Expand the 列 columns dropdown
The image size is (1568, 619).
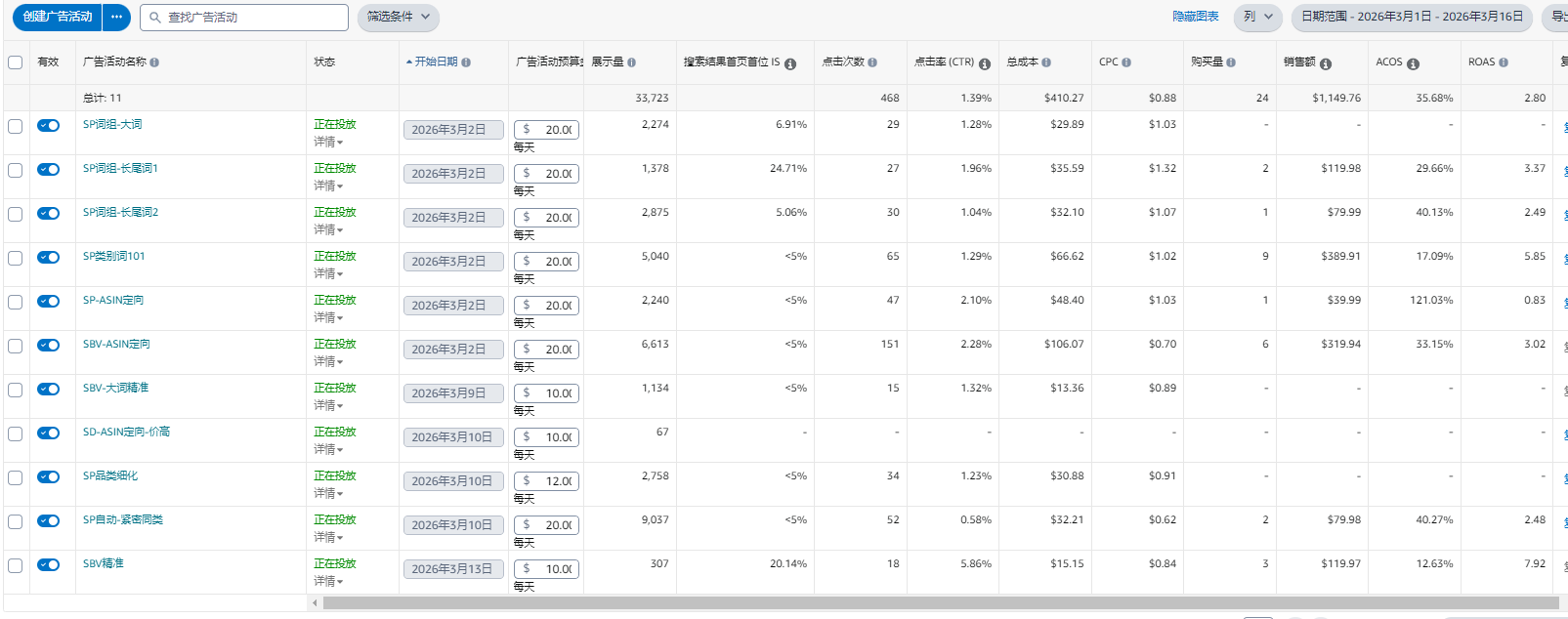pos(1257,17)
